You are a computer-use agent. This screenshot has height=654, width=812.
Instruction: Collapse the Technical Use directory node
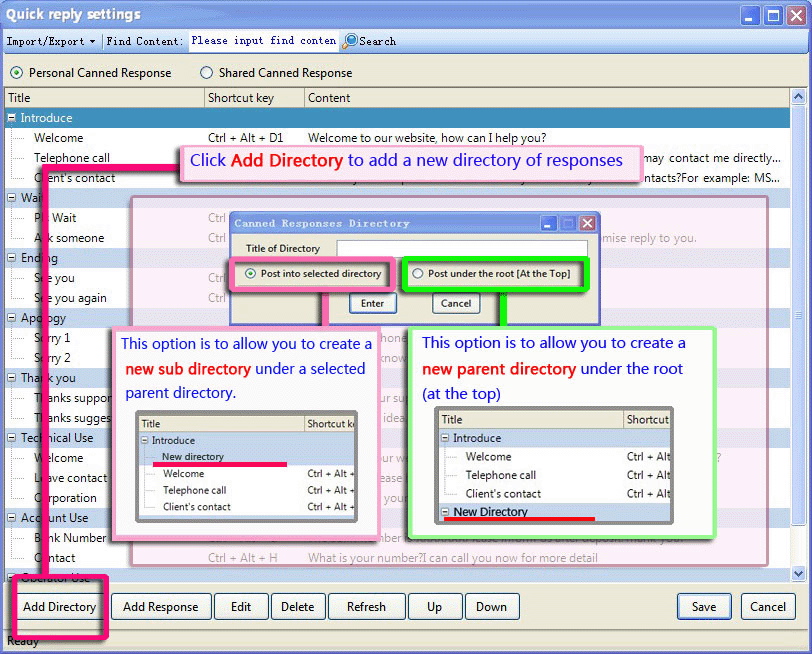[11, 438]
